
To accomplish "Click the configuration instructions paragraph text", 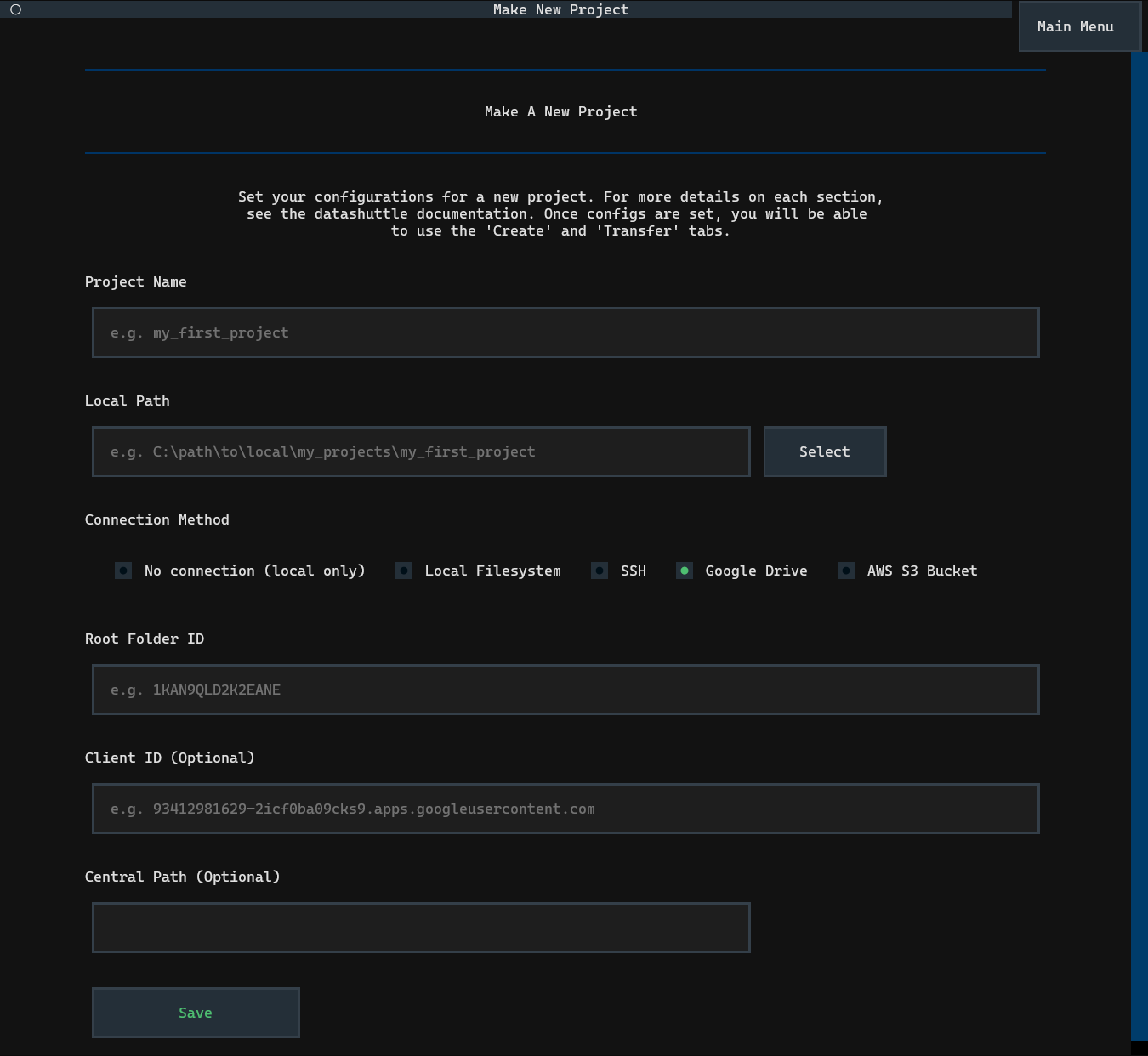I will [x=560, y=213].
